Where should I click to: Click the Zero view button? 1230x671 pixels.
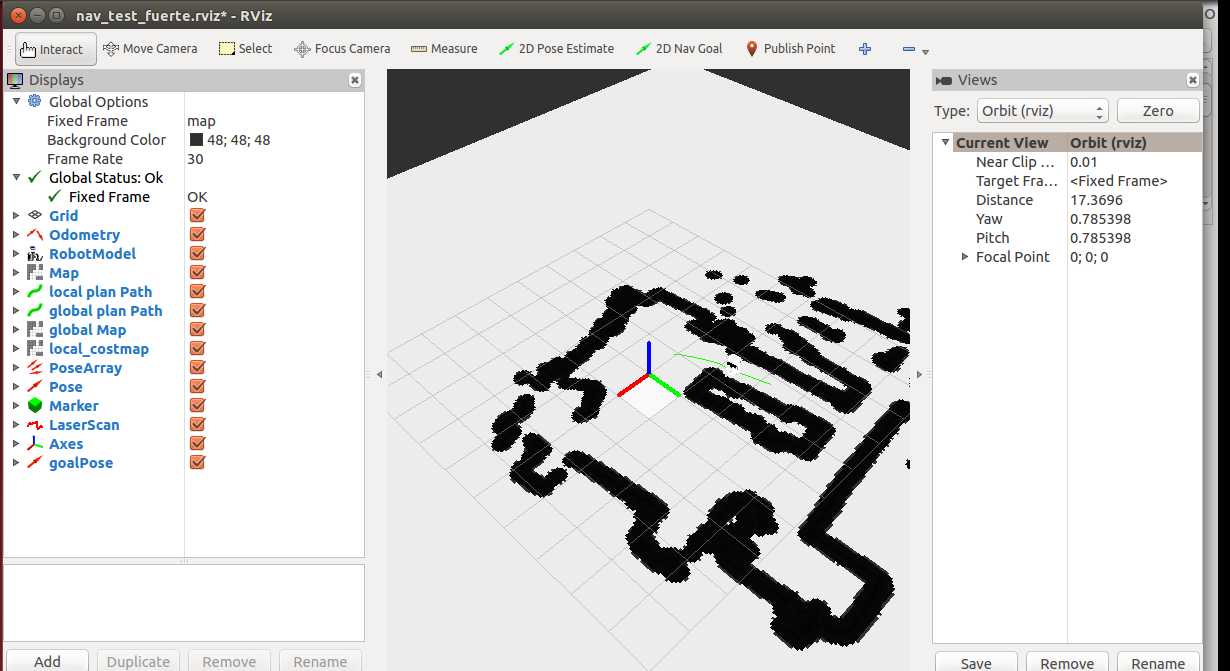tap(1158, 111)
